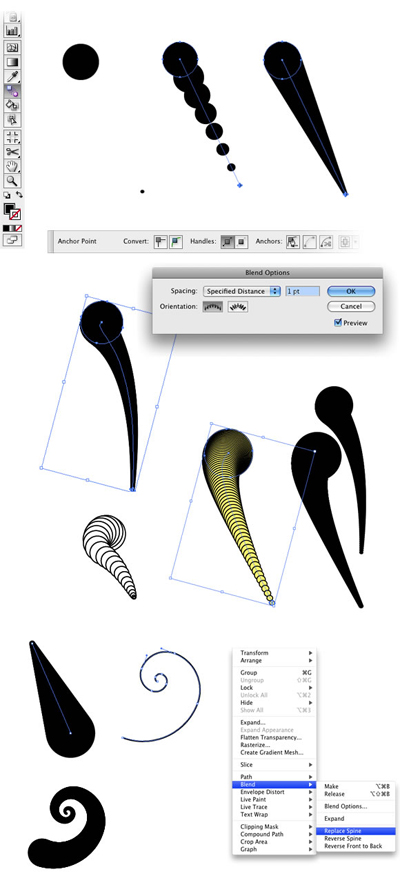400x876 pixels.
Task: Show handles for multiple selected anchor points
Action: point(228,241)
